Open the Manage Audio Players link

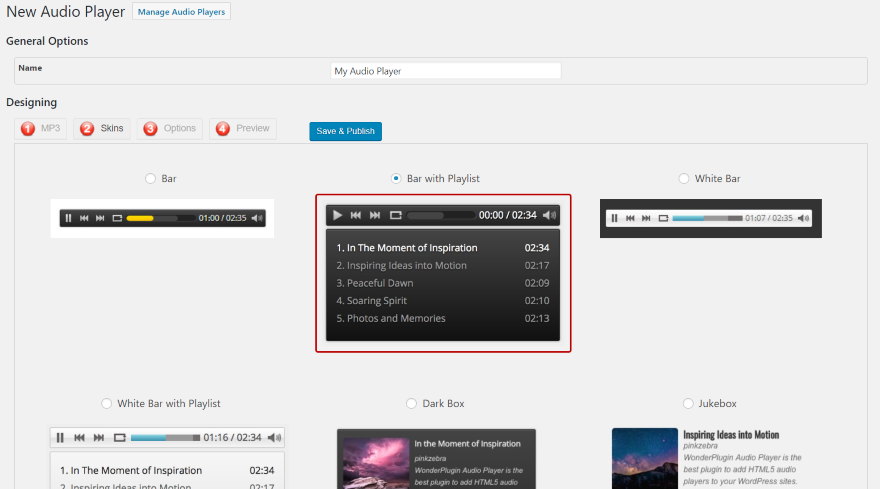tap(181, 12)
